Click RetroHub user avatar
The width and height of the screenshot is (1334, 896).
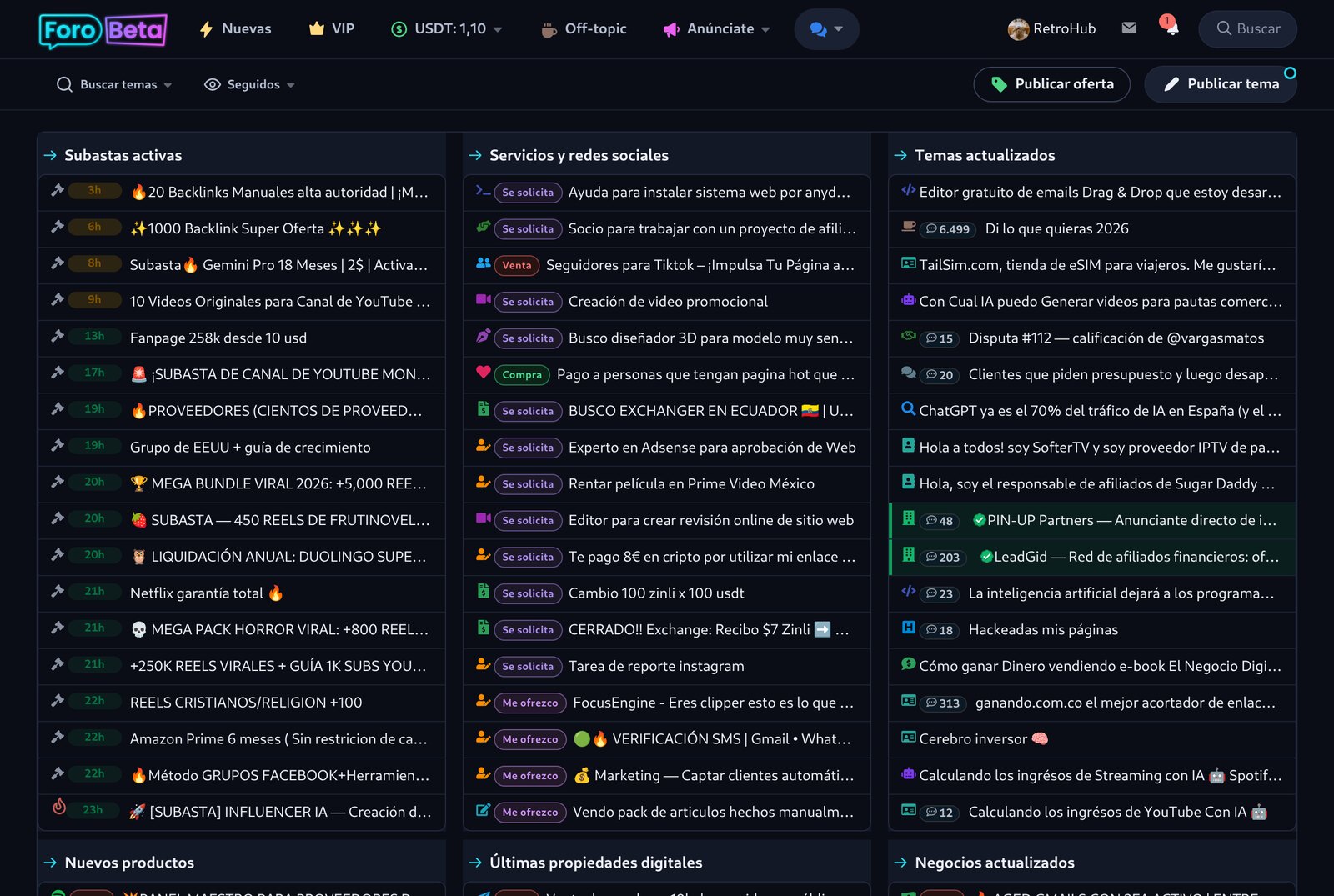click(1018, 29)
